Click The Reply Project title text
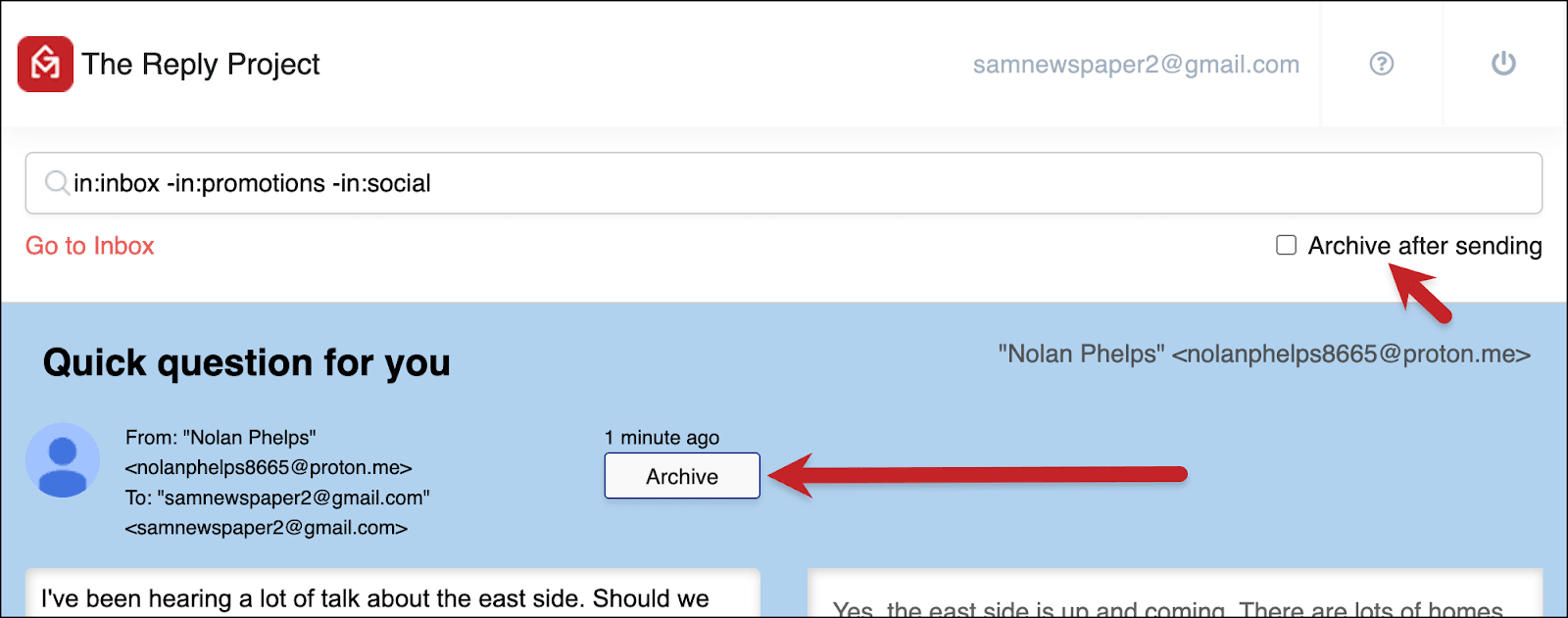Screen dimensions: 1568x618 [x=201, y=65]
